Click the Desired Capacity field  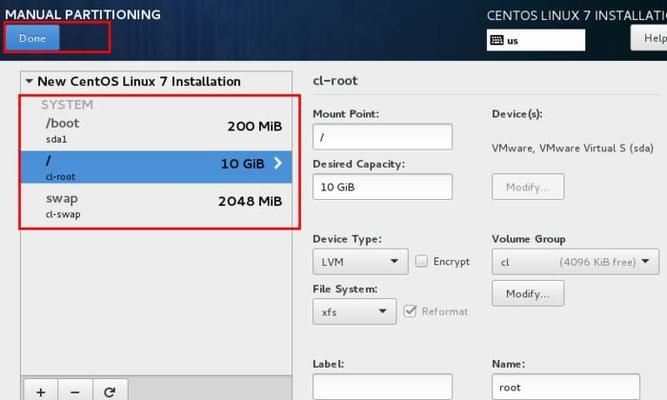(382, 187)
